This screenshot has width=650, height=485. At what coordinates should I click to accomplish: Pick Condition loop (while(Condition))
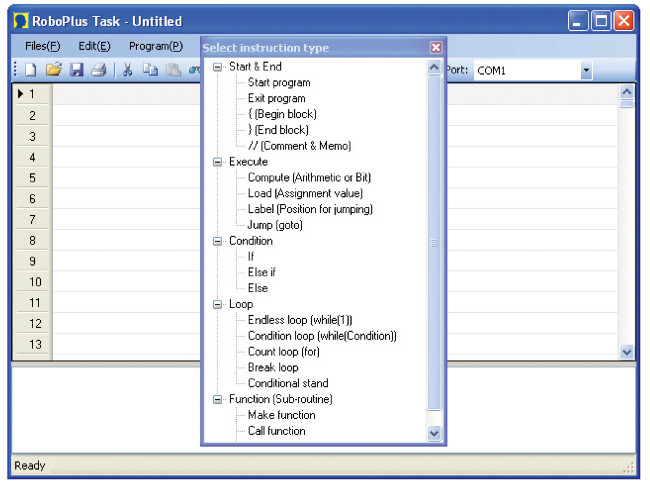click(322, 336)
